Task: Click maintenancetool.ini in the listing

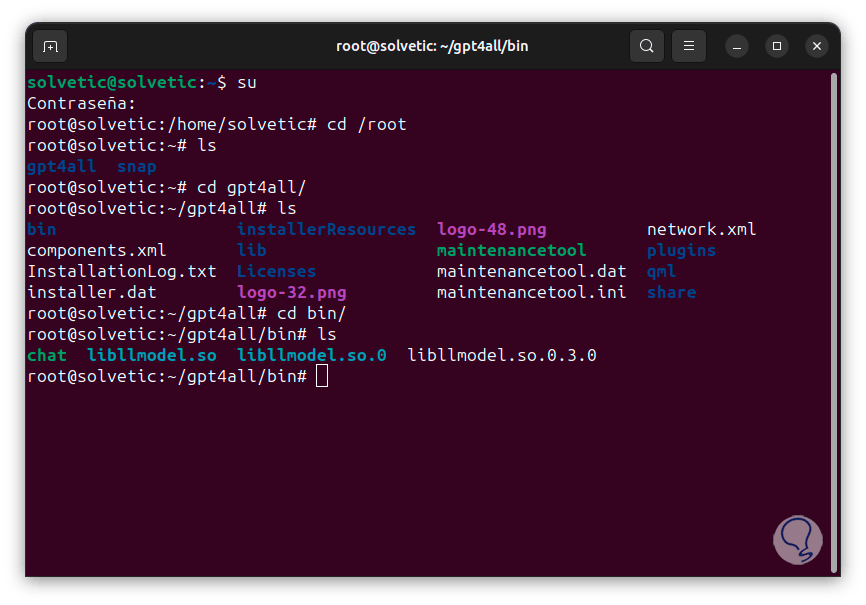Action: [531, 292]
